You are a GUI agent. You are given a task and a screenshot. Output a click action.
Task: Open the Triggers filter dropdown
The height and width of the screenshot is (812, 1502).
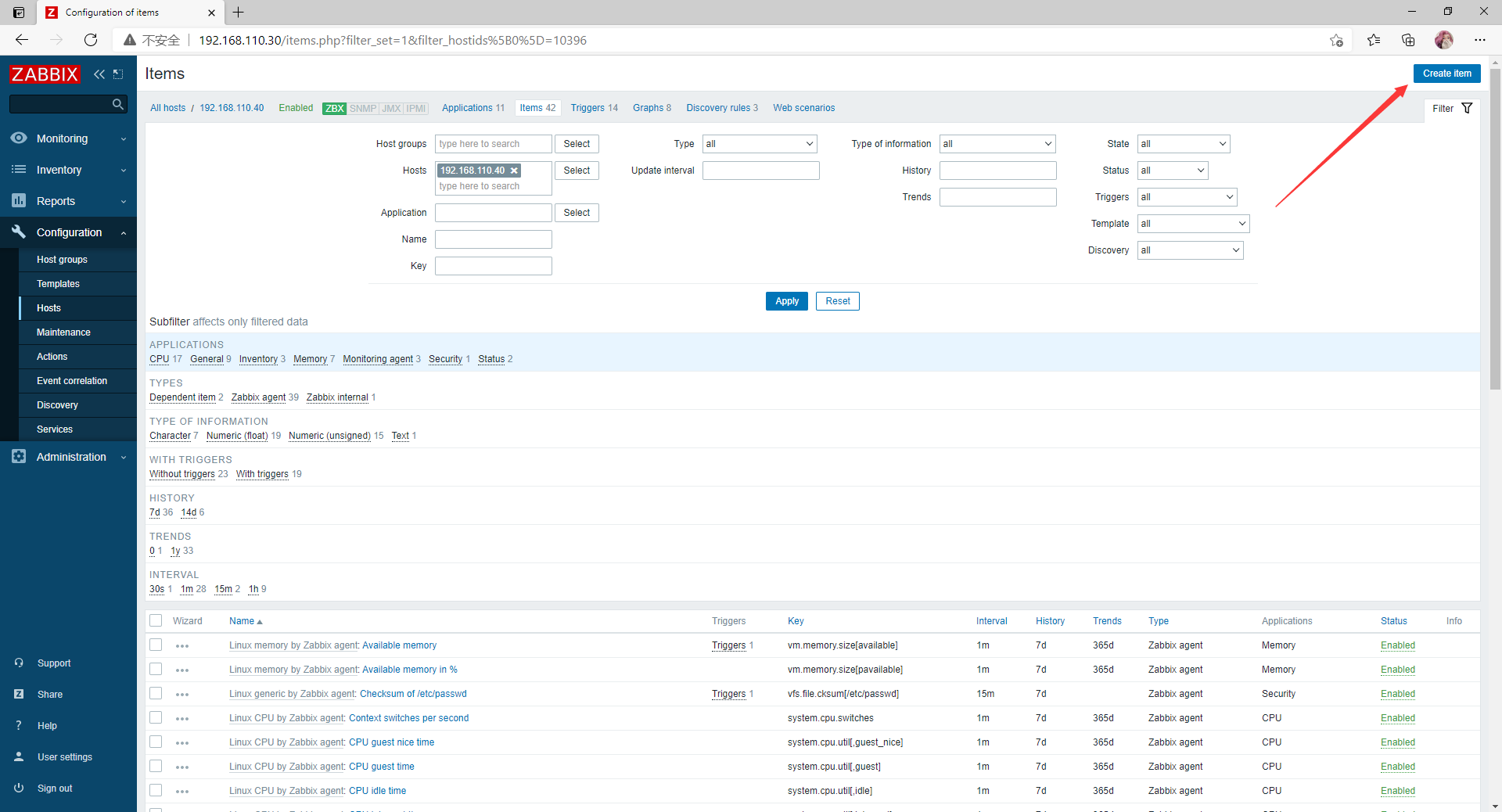coord(1187,197)
